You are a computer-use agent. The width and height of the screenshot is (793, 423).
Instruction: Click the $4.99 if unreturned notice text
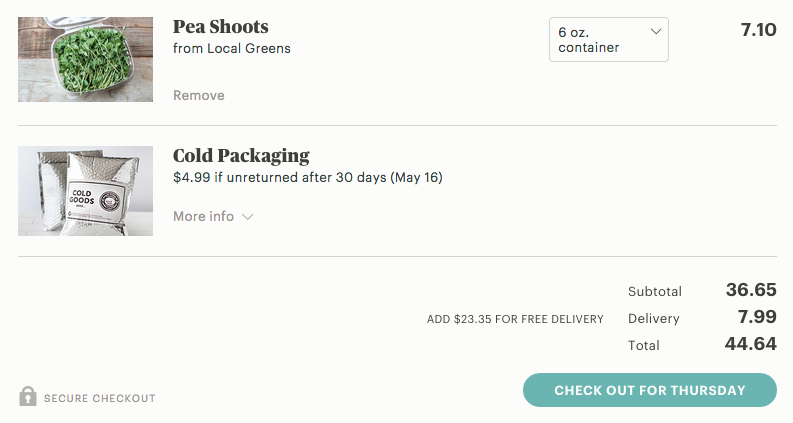pyautogui.click(x=307, y=178)
